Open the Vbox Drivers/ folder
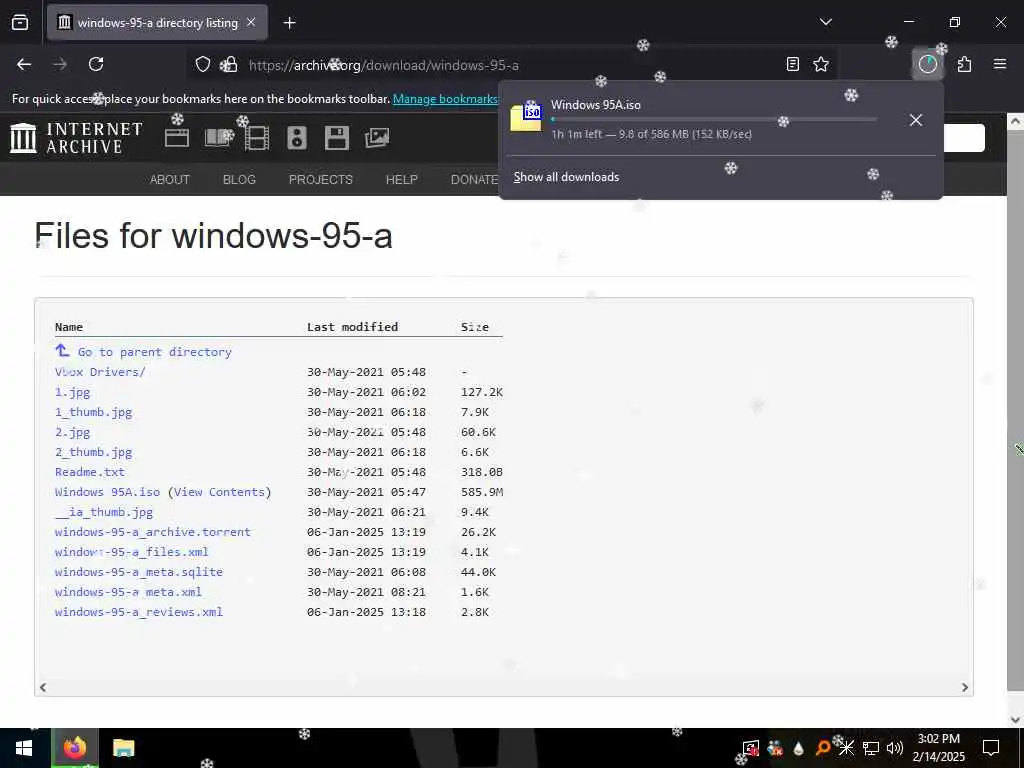The width and height of the screenshot is (1024, 768). (x=100, y=372)
